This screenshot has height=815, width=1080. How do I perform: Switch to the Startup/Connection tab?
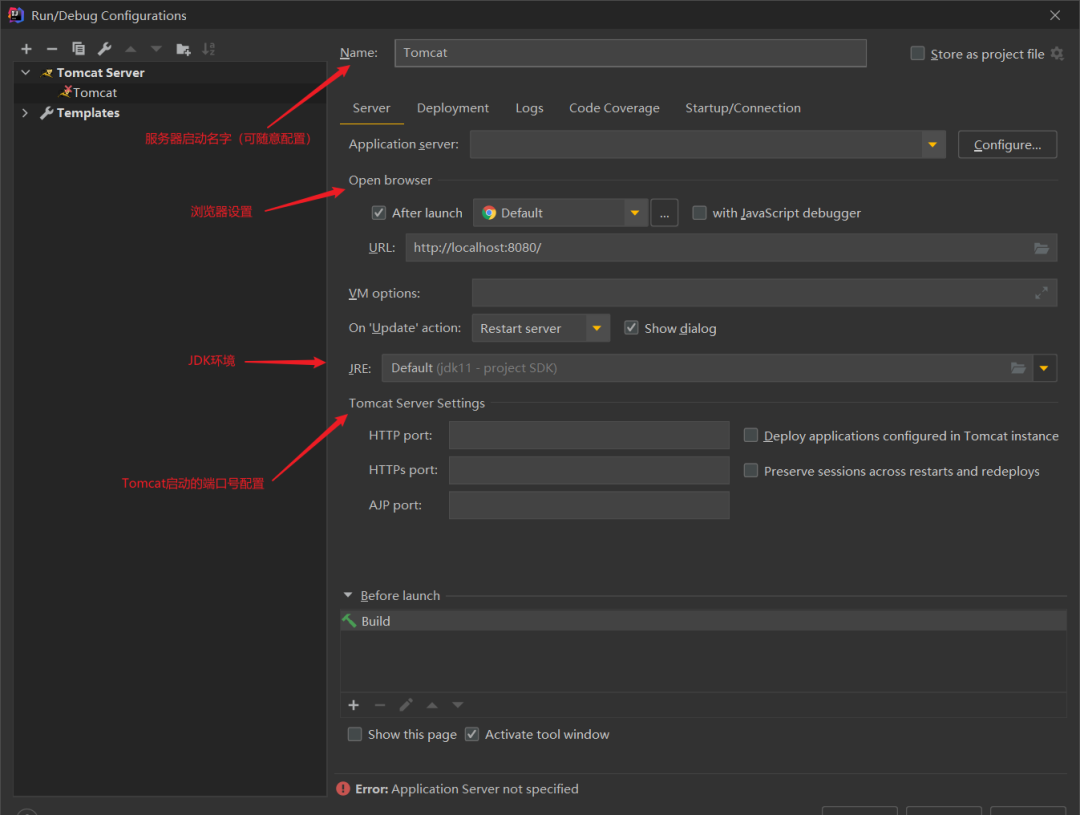(x=742, y=108)
